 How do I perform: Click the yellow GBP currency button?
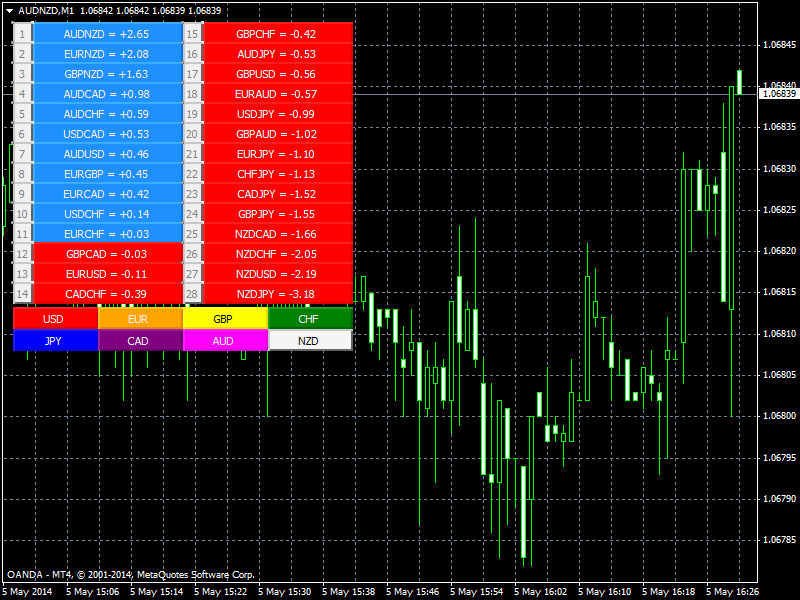[x=224, y=319]
